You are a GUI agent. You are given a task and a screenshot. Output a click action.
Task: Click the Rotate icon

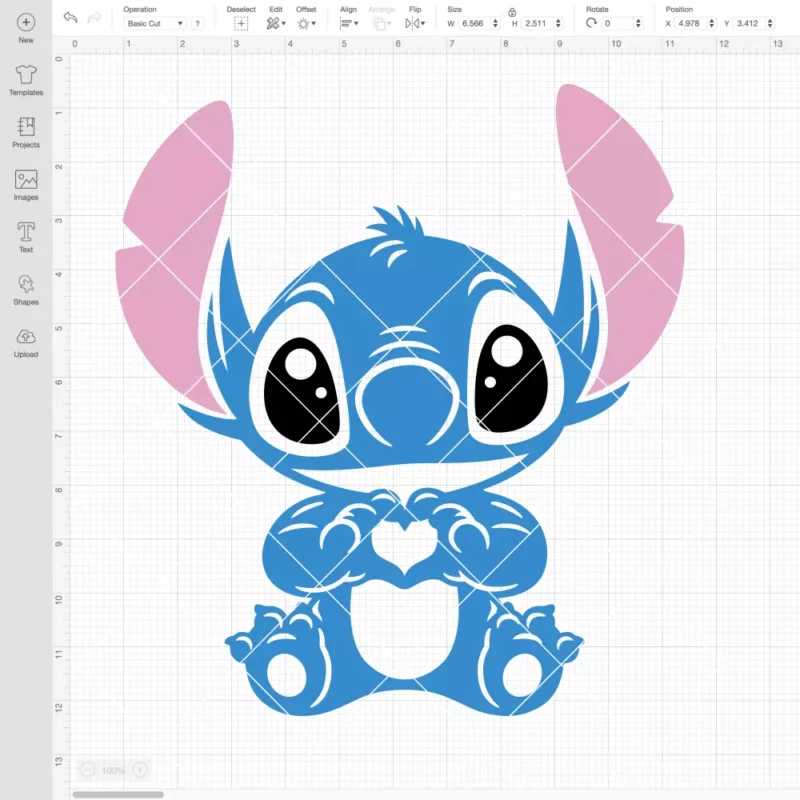[591, 23]
